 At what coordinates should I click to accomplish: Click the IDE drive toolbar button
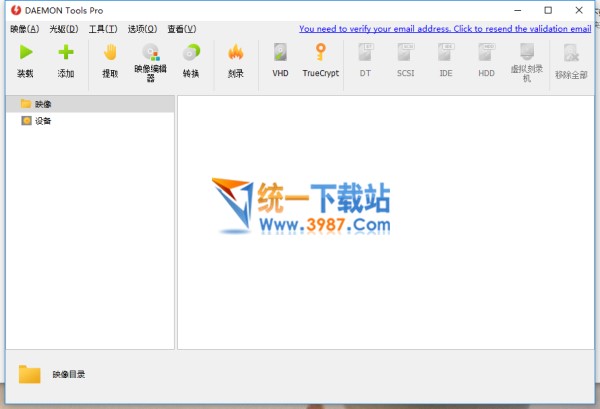click(x=446, y=53)
